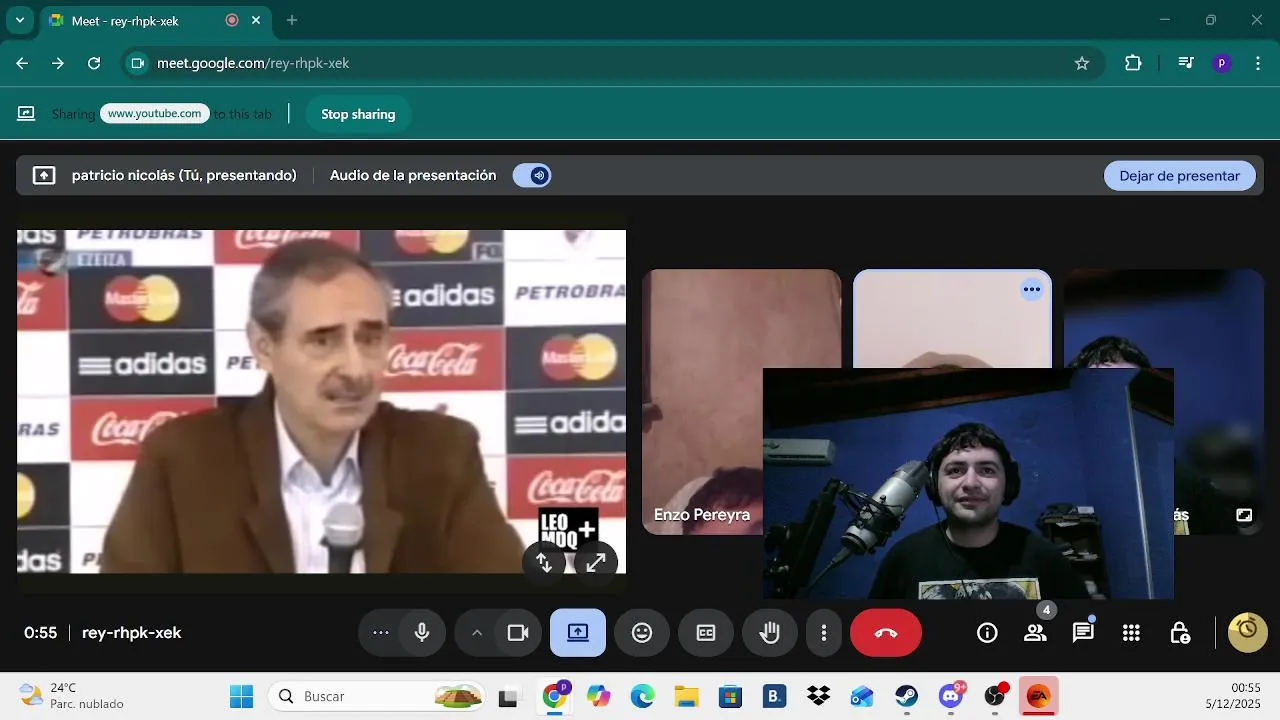Open meeting details info icon
This screenshot has width=1280, height=720.
coord(987,633)
